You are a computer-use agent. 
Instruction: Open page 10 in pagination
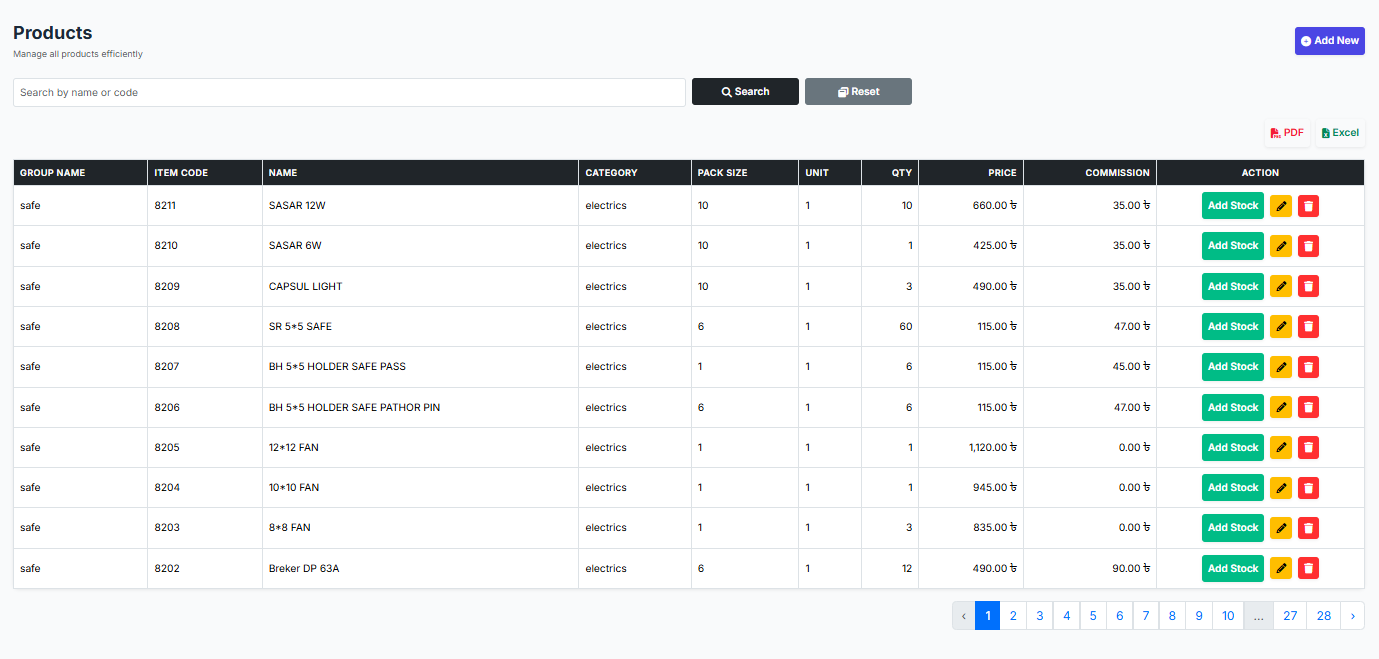(1228, 616)
